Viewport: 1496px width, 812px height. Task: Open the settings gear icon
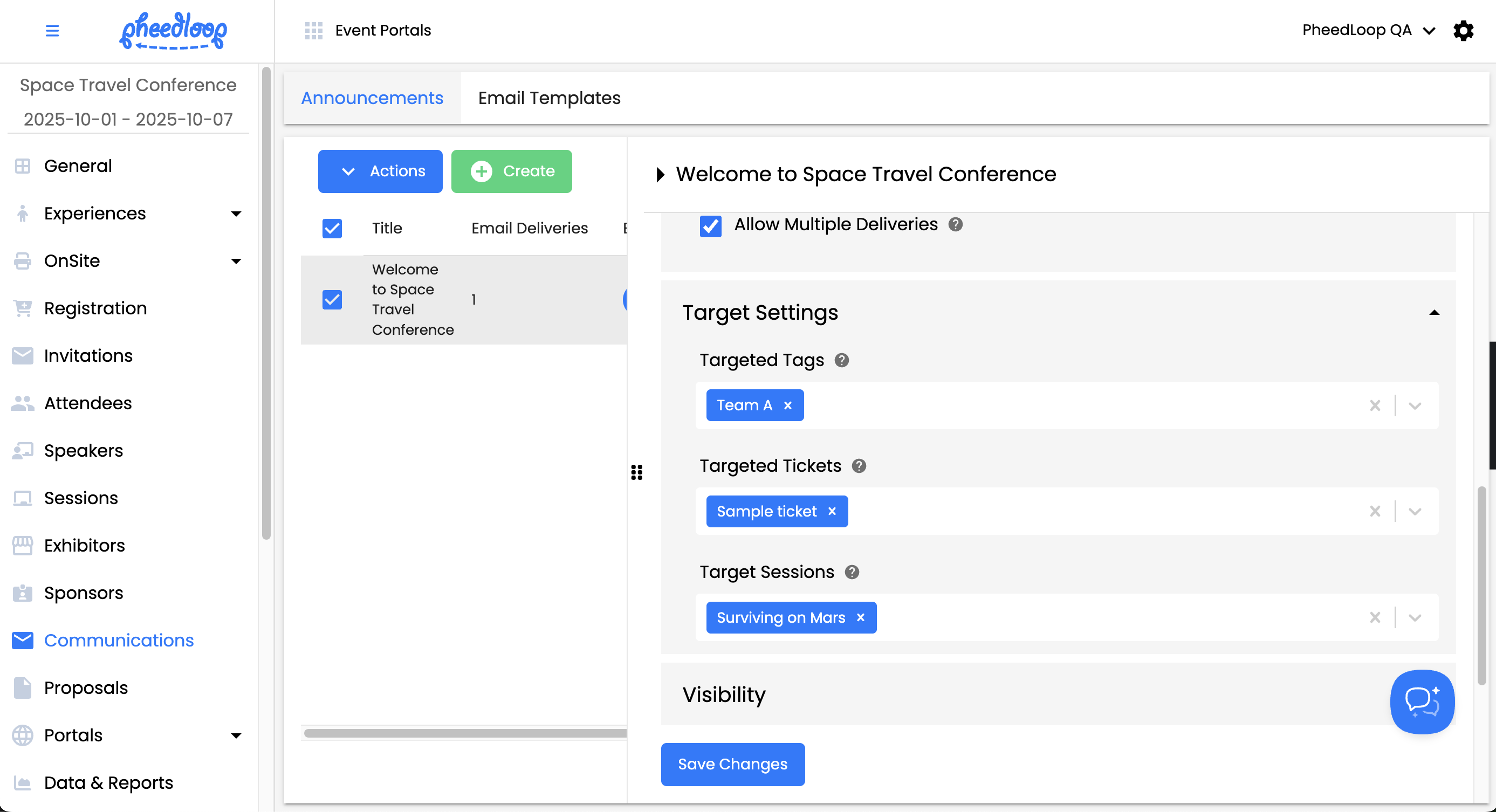click(1463, 30)
